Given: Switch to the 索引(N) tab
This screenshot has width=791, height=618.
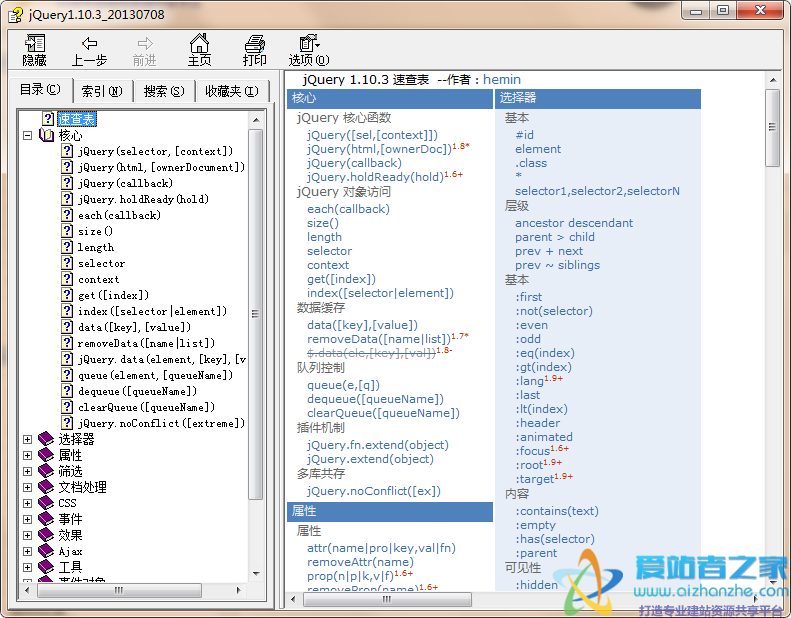Looking at the screenshot, I should click(102, 91).
